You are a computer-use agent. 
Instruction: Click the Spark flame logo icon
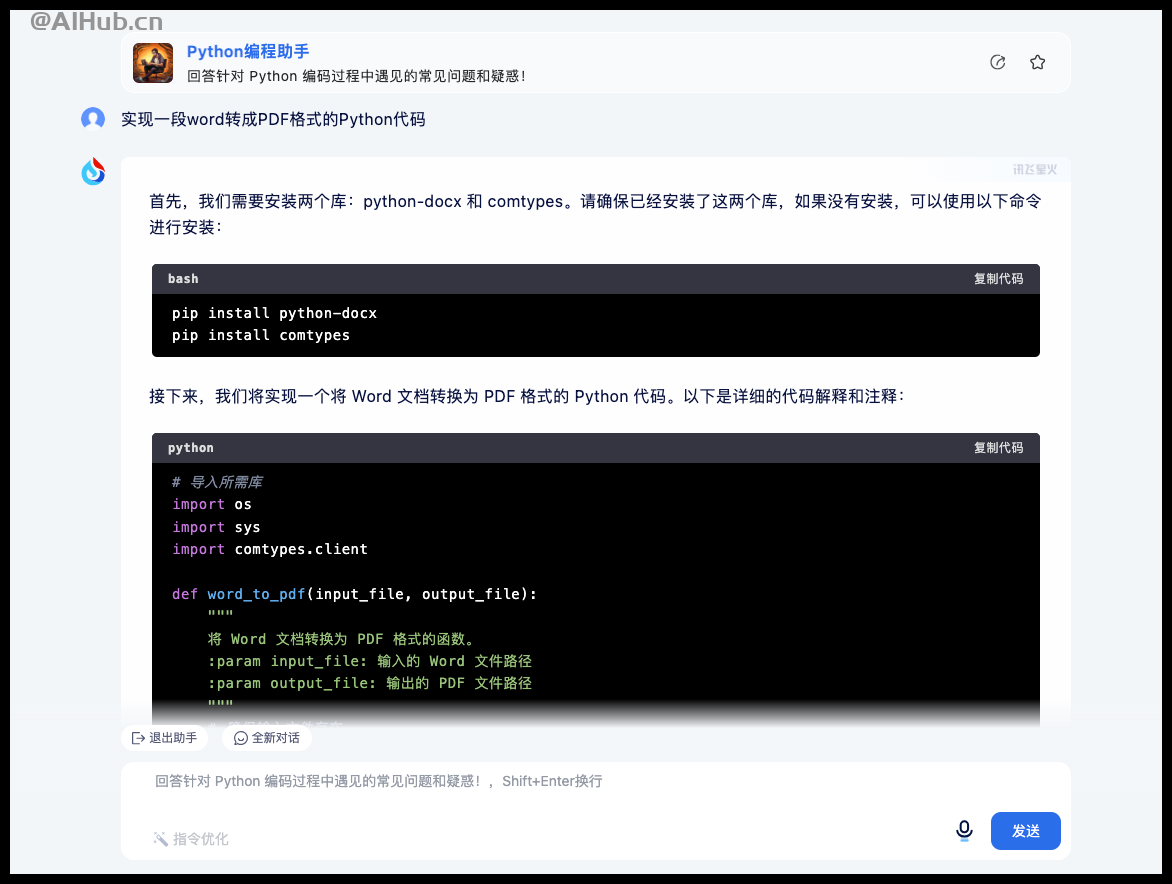pos(93,172)
